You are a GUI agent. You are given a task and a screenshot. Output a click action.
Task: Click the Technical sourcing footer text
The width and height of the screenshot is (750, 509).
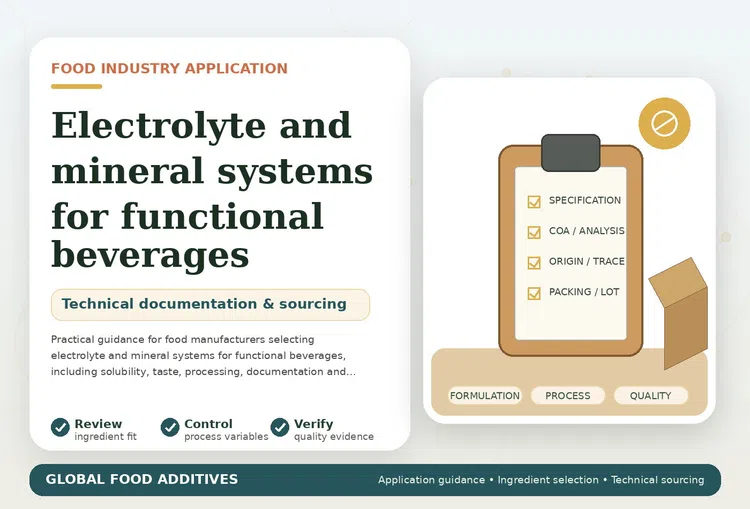tap(658, 480)
